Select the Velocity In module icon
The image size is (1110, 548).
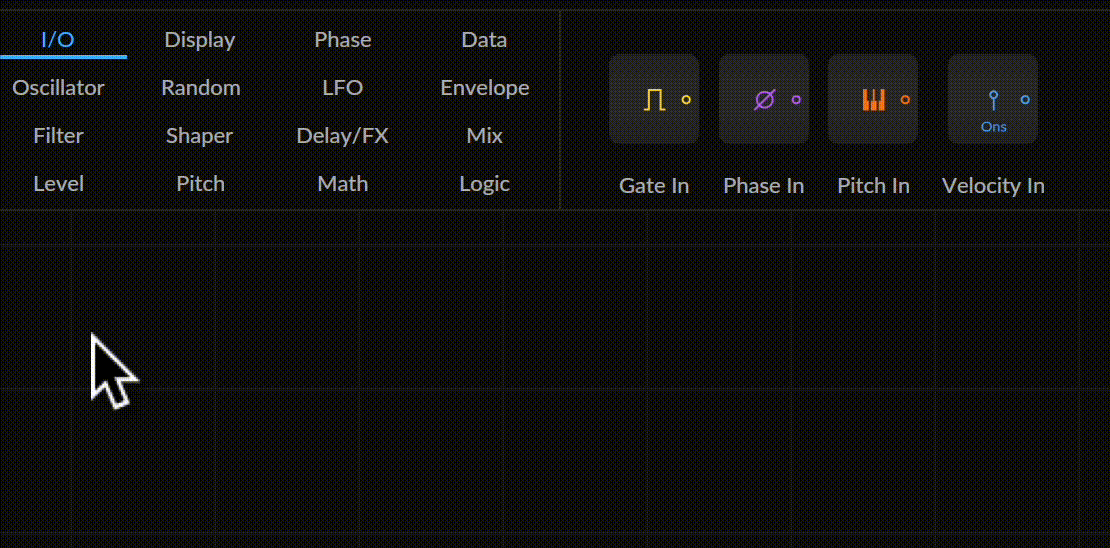tap(993, 99)
